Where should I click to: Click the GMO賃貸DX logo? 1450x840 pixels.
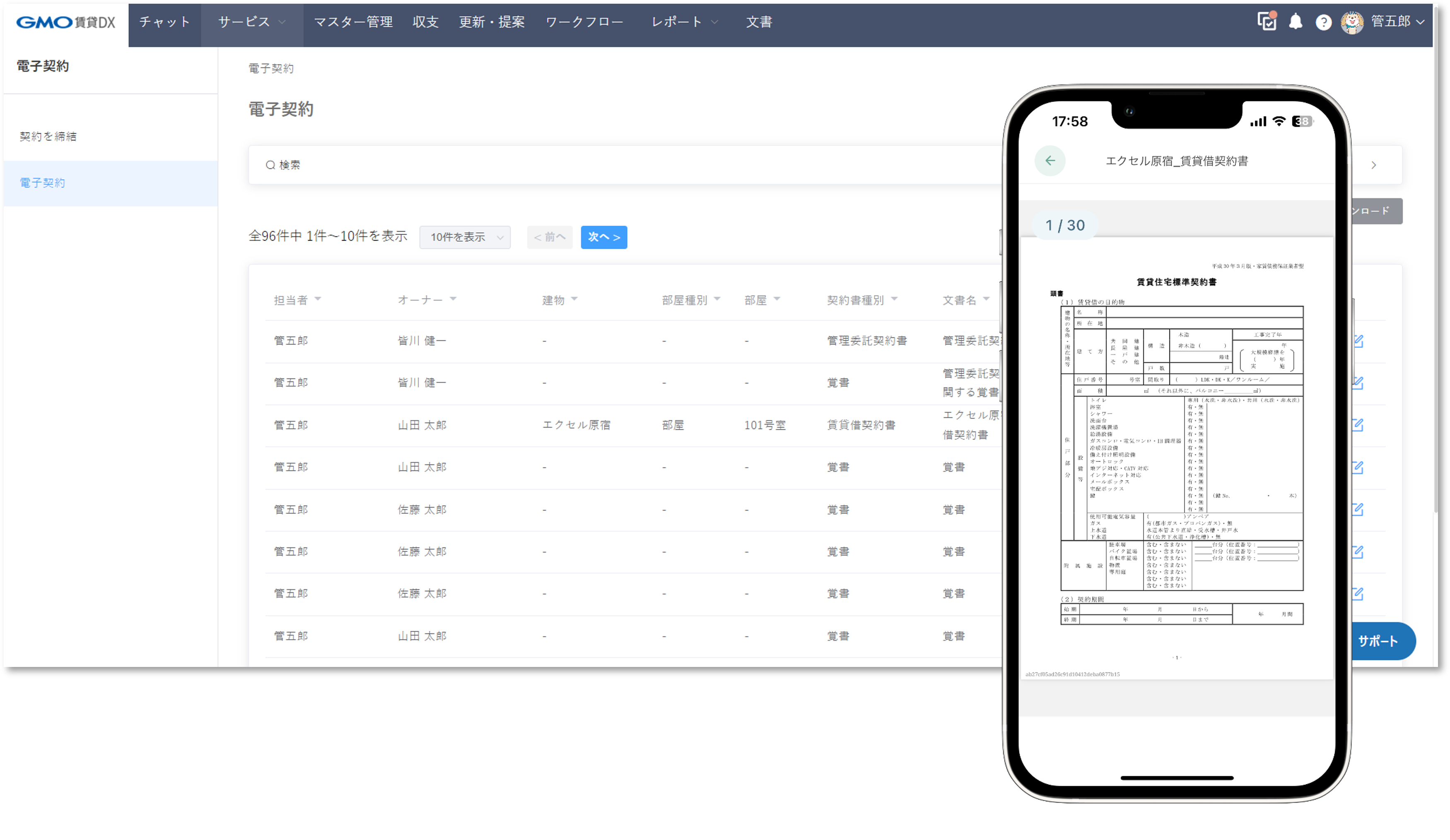point(65,22)
